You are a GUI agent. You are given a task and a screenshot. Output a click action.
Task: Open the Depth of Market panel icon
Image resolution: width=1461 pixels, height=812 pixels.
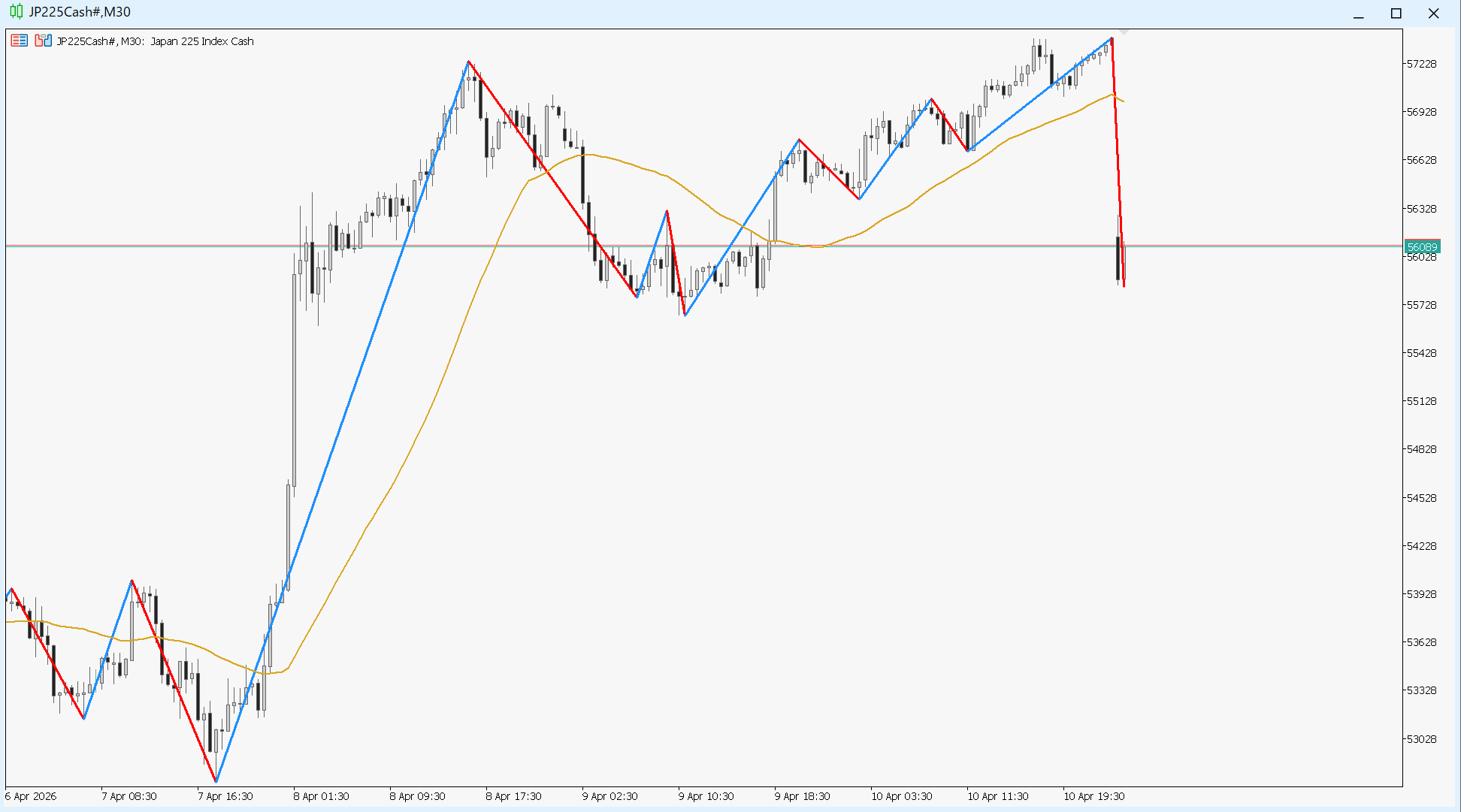point(20,41)
